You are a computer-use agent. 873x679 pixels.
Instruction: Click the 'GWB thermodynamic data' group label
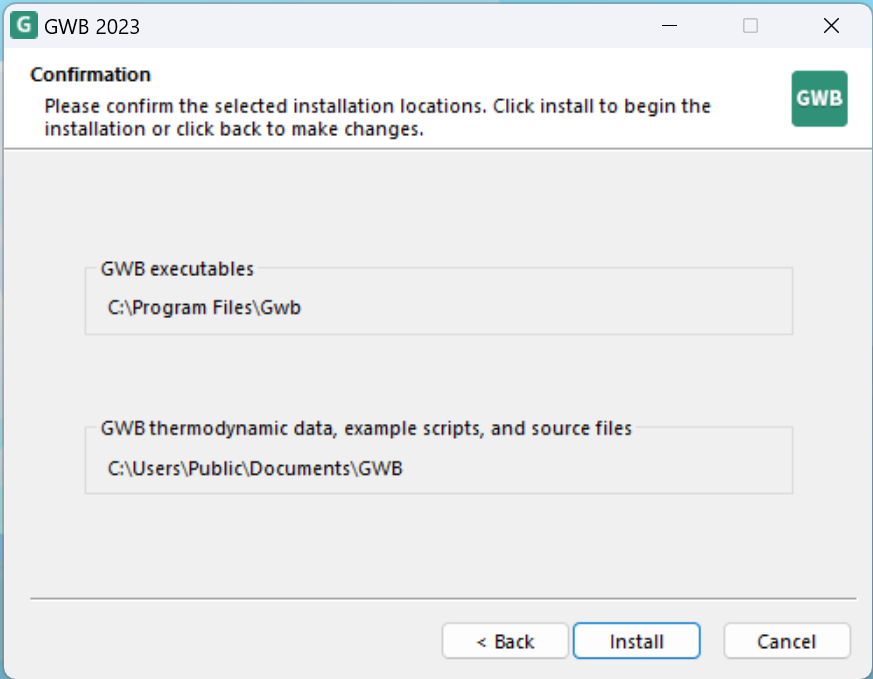coord(366,429)
